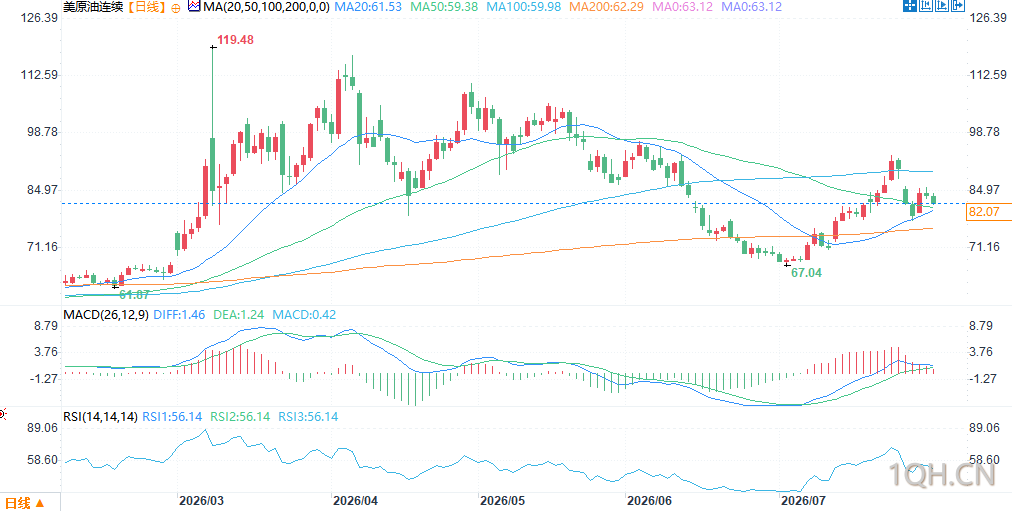The width and height of the screenshot is (1012, 511).
Task: Click the crosshair toggle icon at top right
Action: click(910, 5)
